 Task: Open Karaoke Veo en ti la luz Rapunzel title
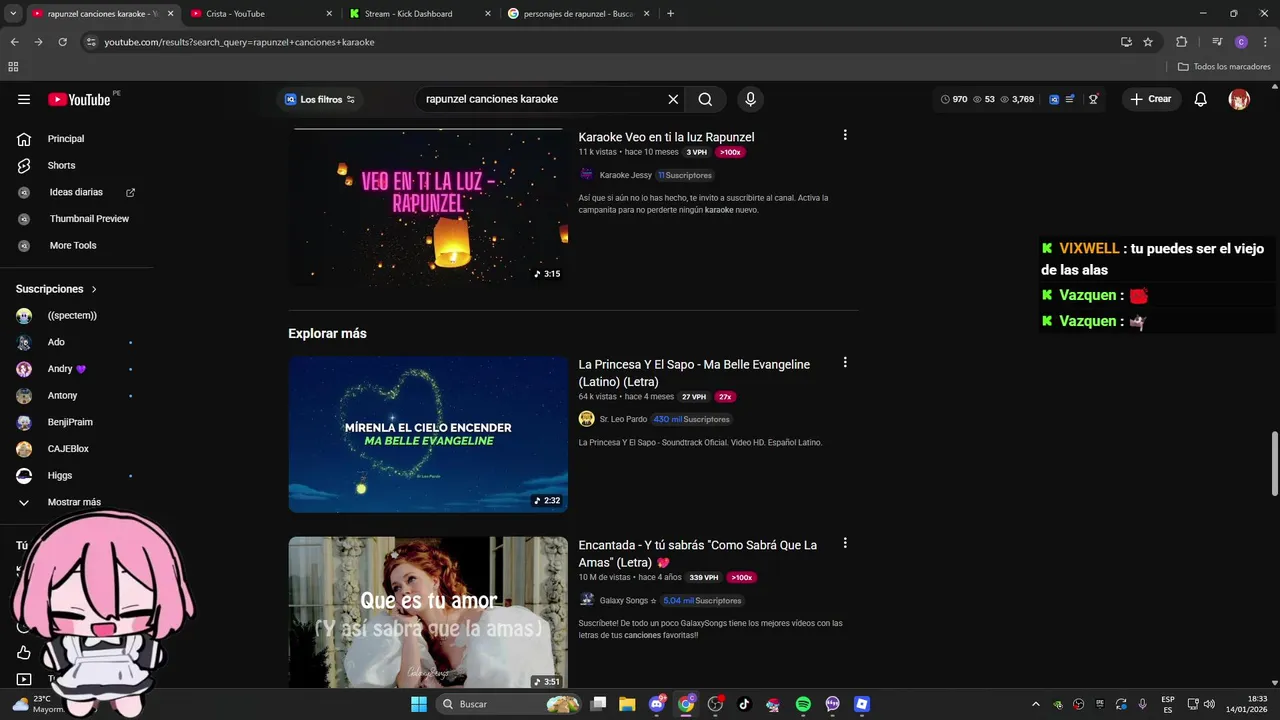point(666,137)
